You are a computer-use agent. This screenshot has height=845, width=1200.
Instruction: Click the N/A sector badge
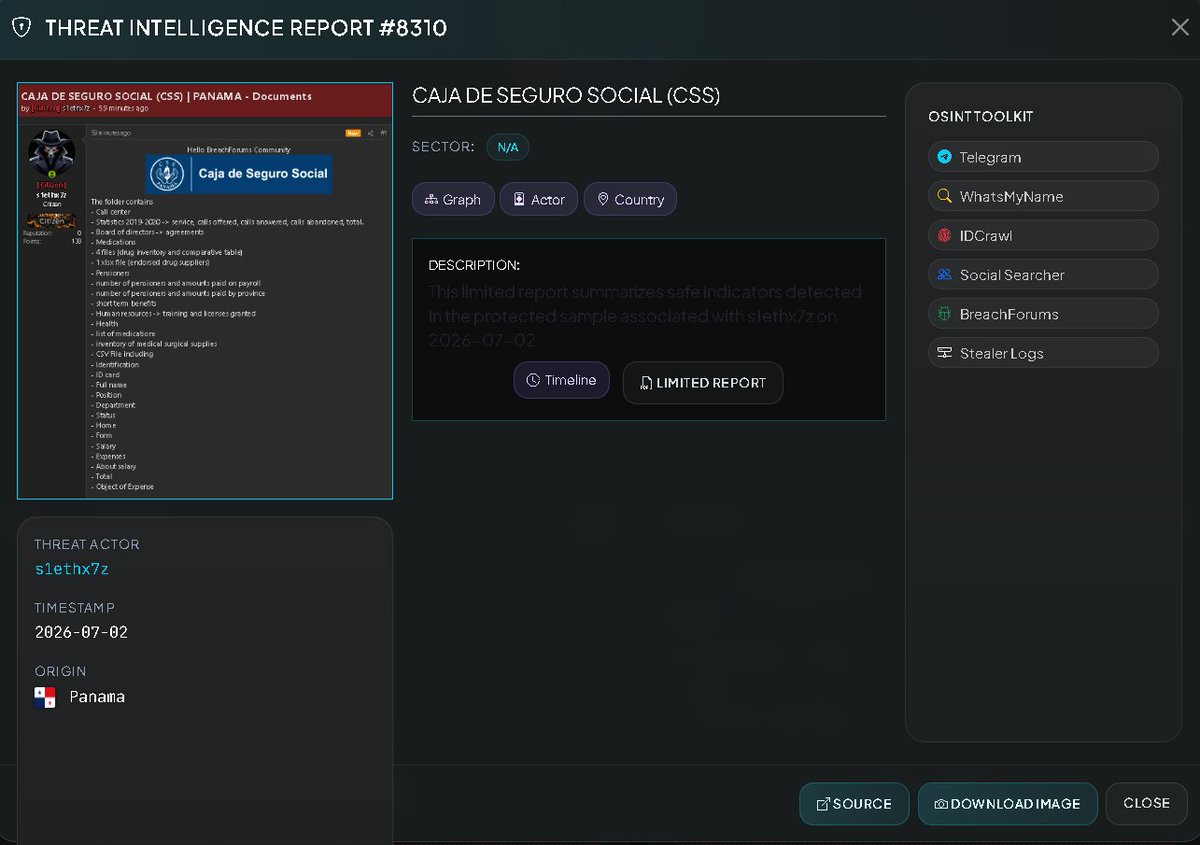508,147
